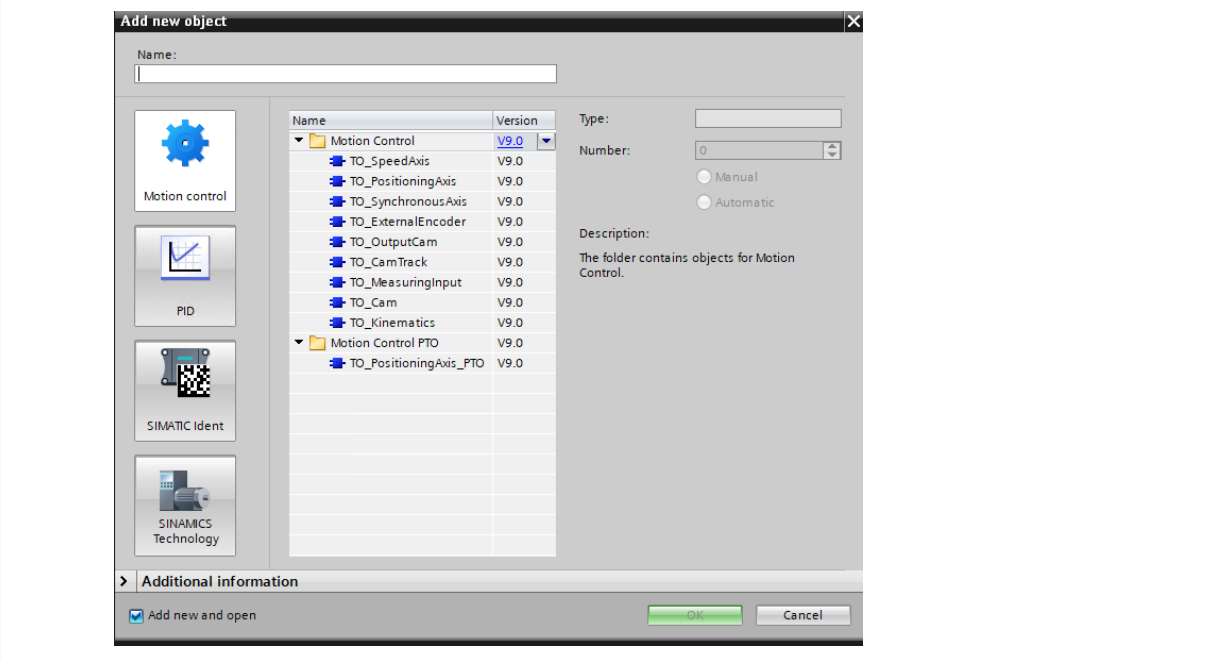Select the Automatic numbering radio button

(704, 202)
